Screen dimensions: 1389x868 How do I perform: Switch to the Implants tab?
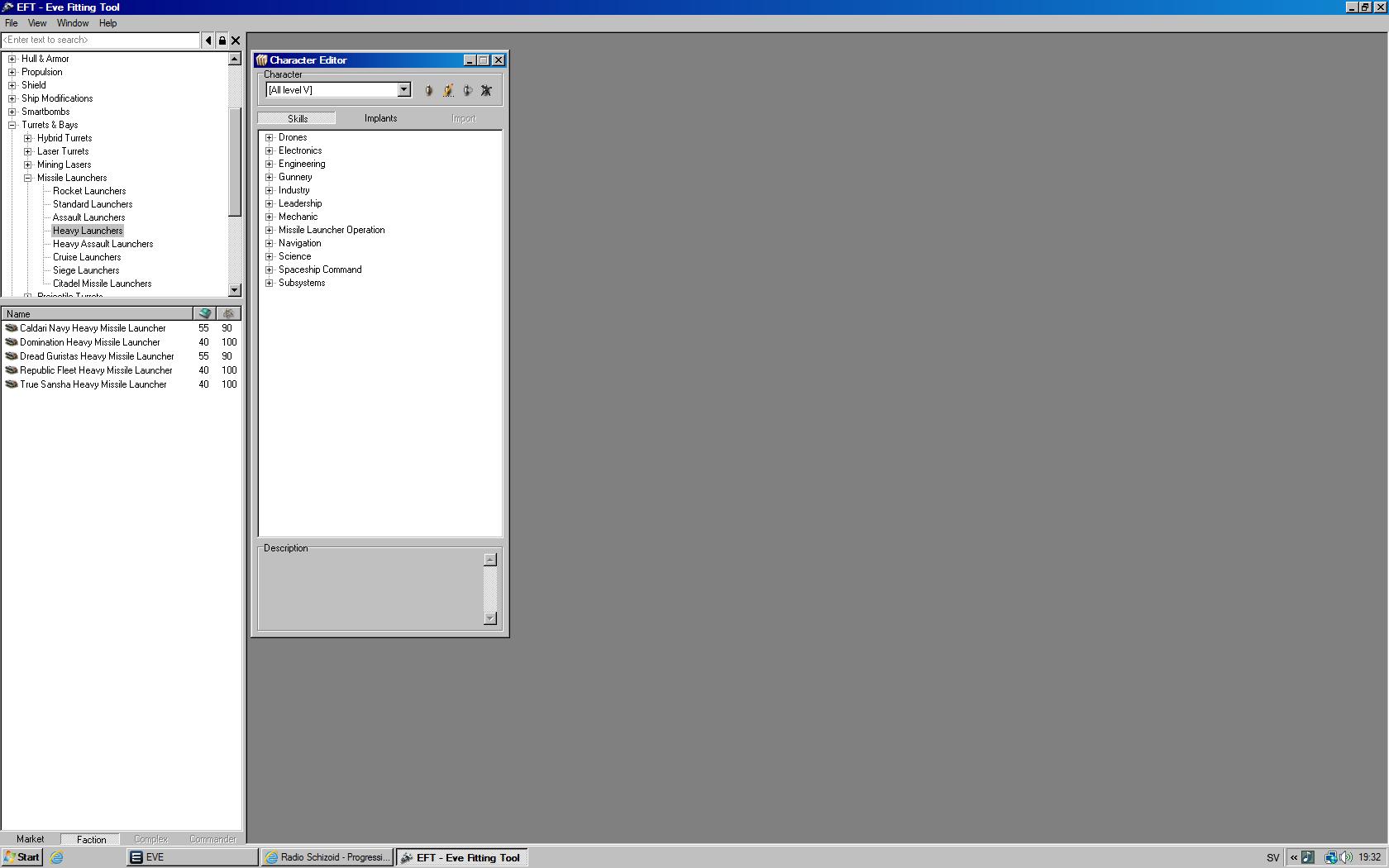pos(381,118)
